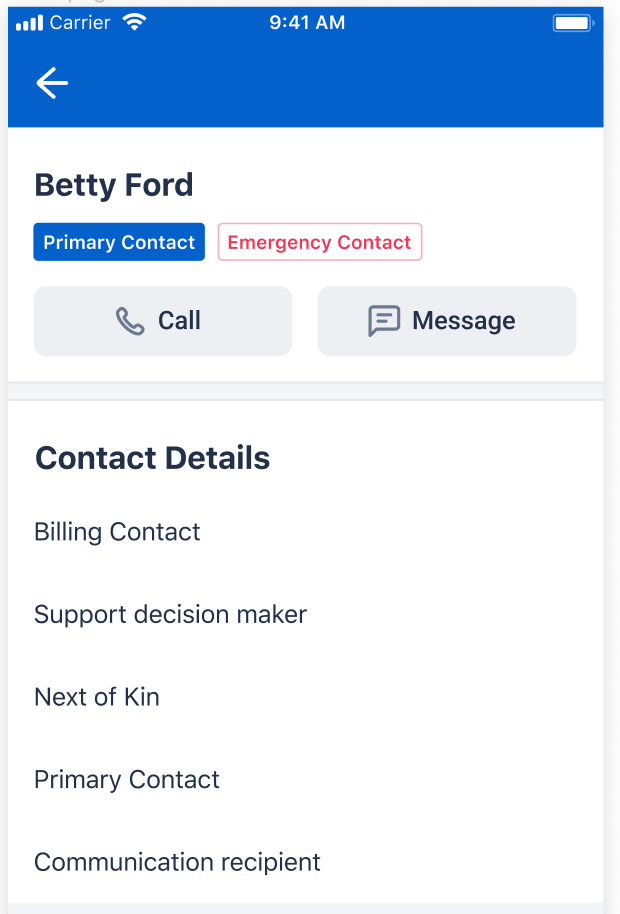This screenshot has height=914, width=620.
Task: Tap the Wi-Fi status icon
Action: point(135,22)
